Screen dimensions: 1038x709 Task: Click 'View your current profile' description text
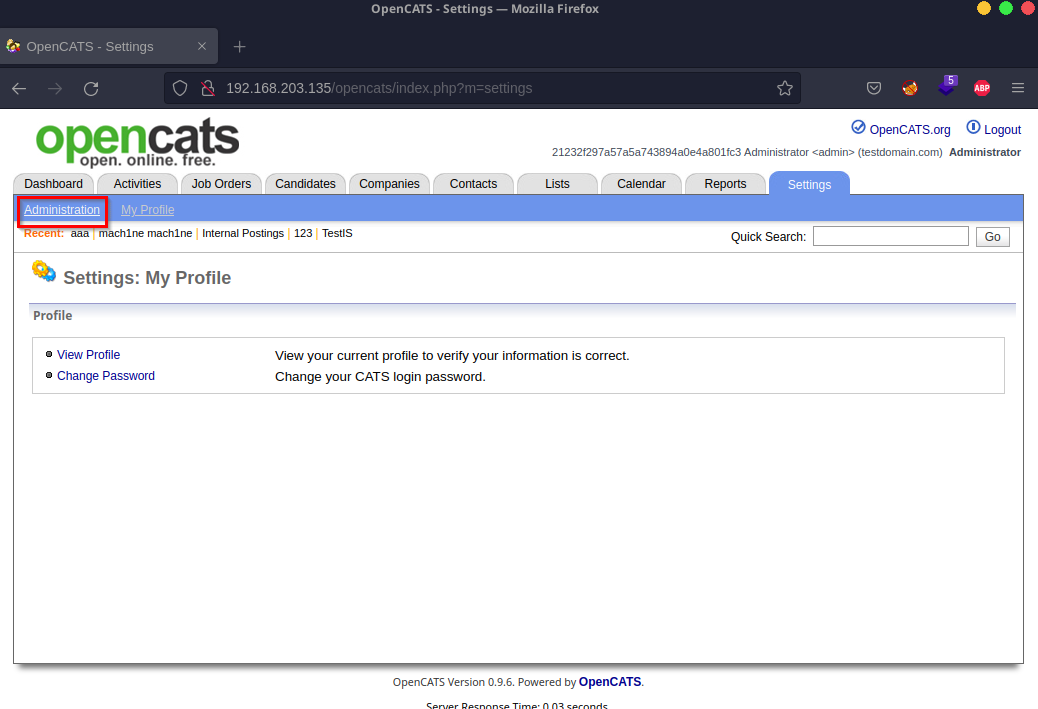click(x=452, y=355)
